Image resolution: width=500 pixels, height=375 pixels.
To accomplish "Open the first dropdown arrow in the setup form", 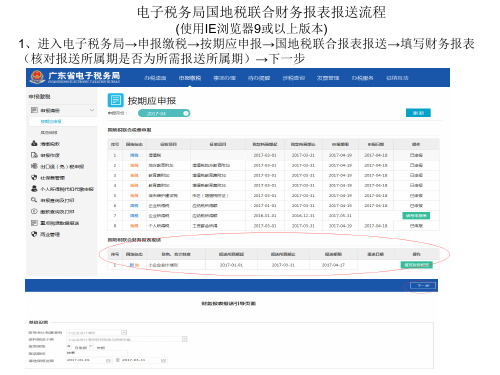I will point(124,332).
